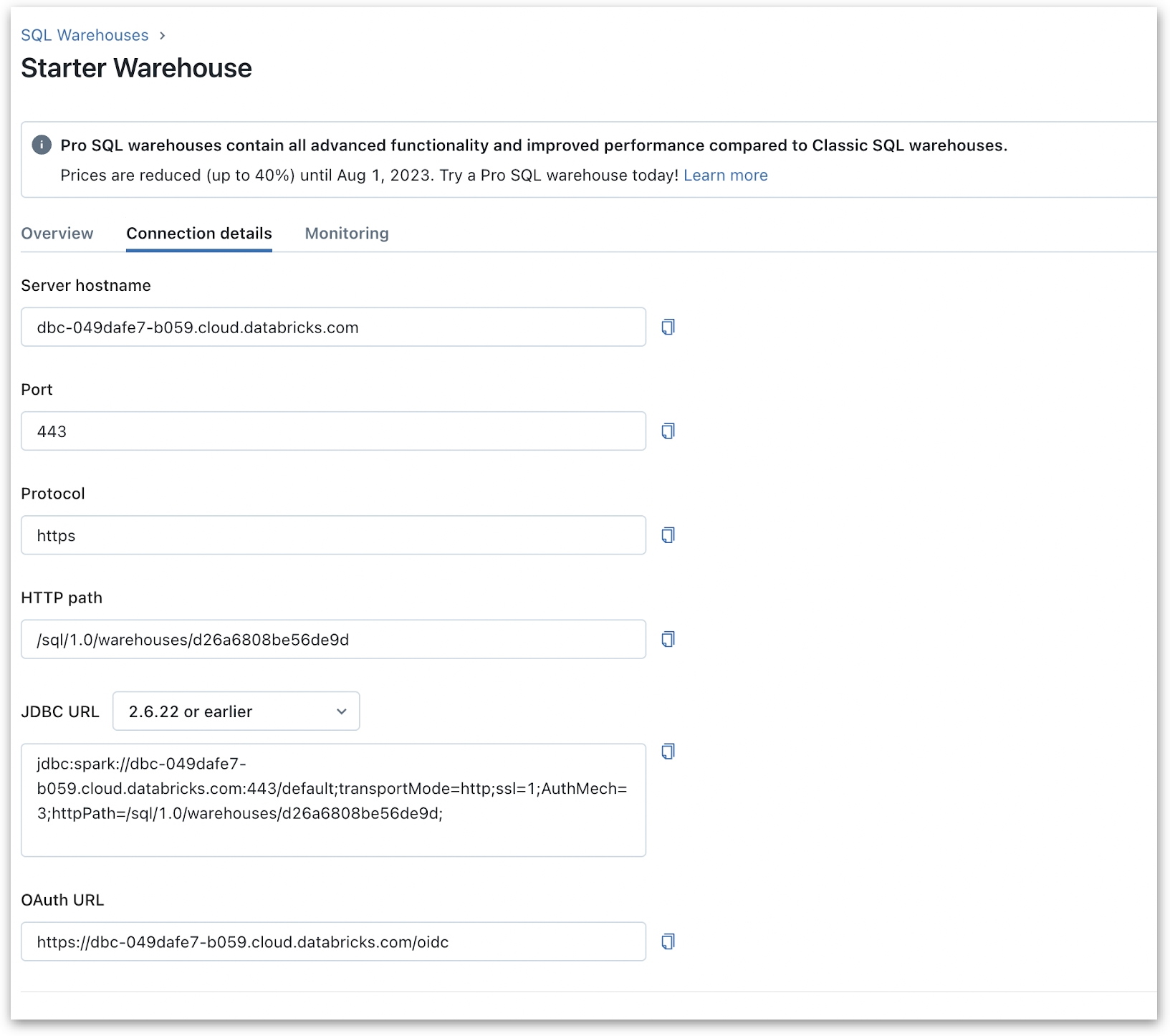Open the JDBC URL version dropdown

pyautogui.click(x=236, y=711)
